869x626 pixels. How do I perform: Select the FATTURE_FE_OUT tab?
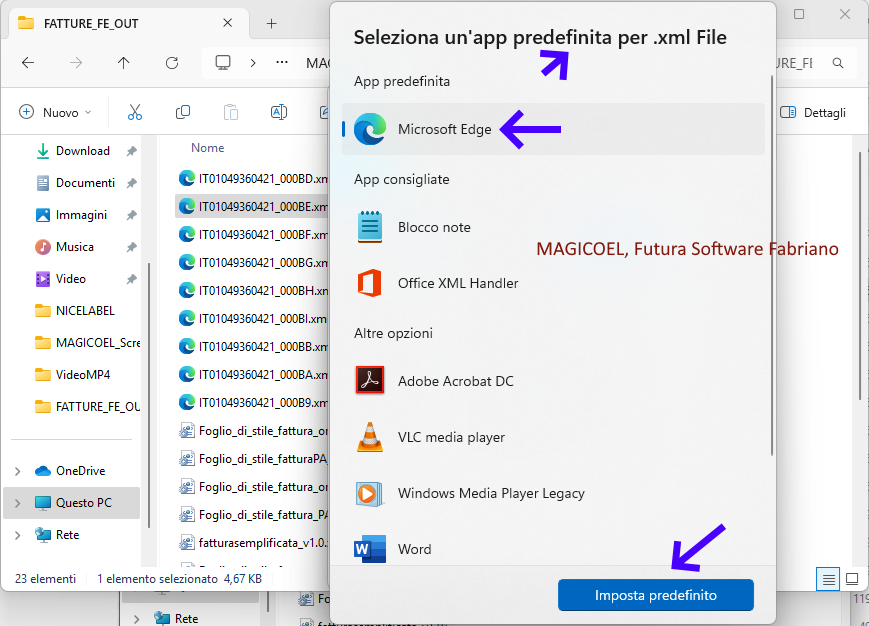127,23
